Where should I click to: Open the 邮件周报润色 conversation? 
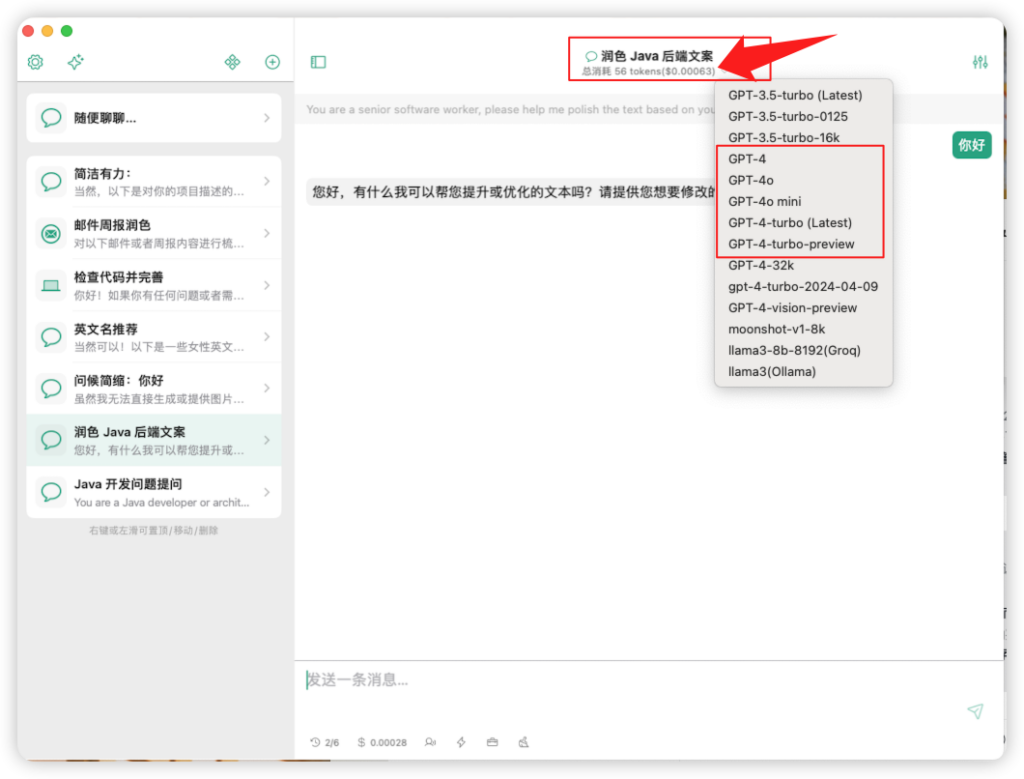(154, 233)
